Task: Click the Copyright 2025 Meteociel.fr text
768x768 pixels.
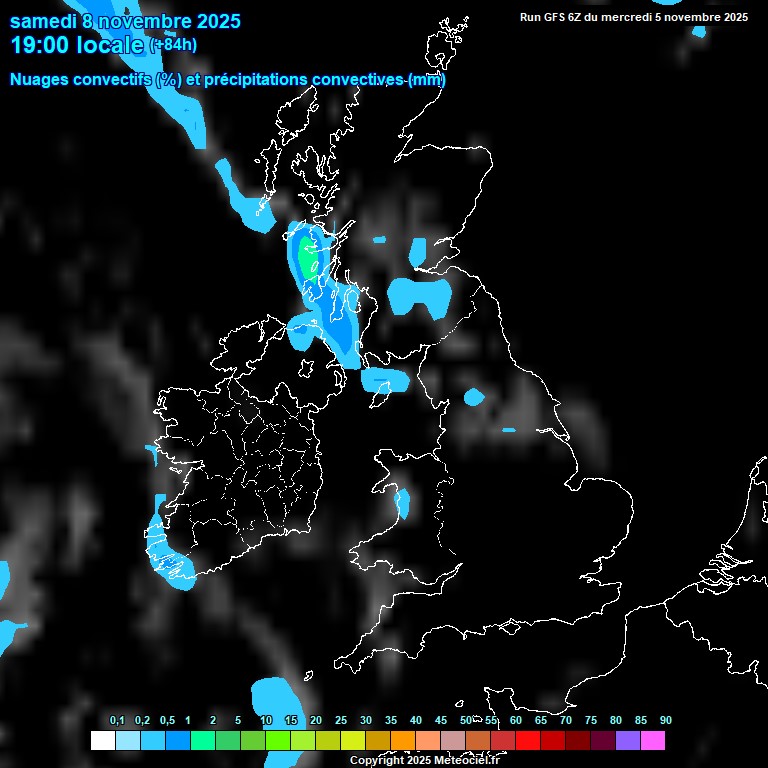Action: (x=424, y=761)
